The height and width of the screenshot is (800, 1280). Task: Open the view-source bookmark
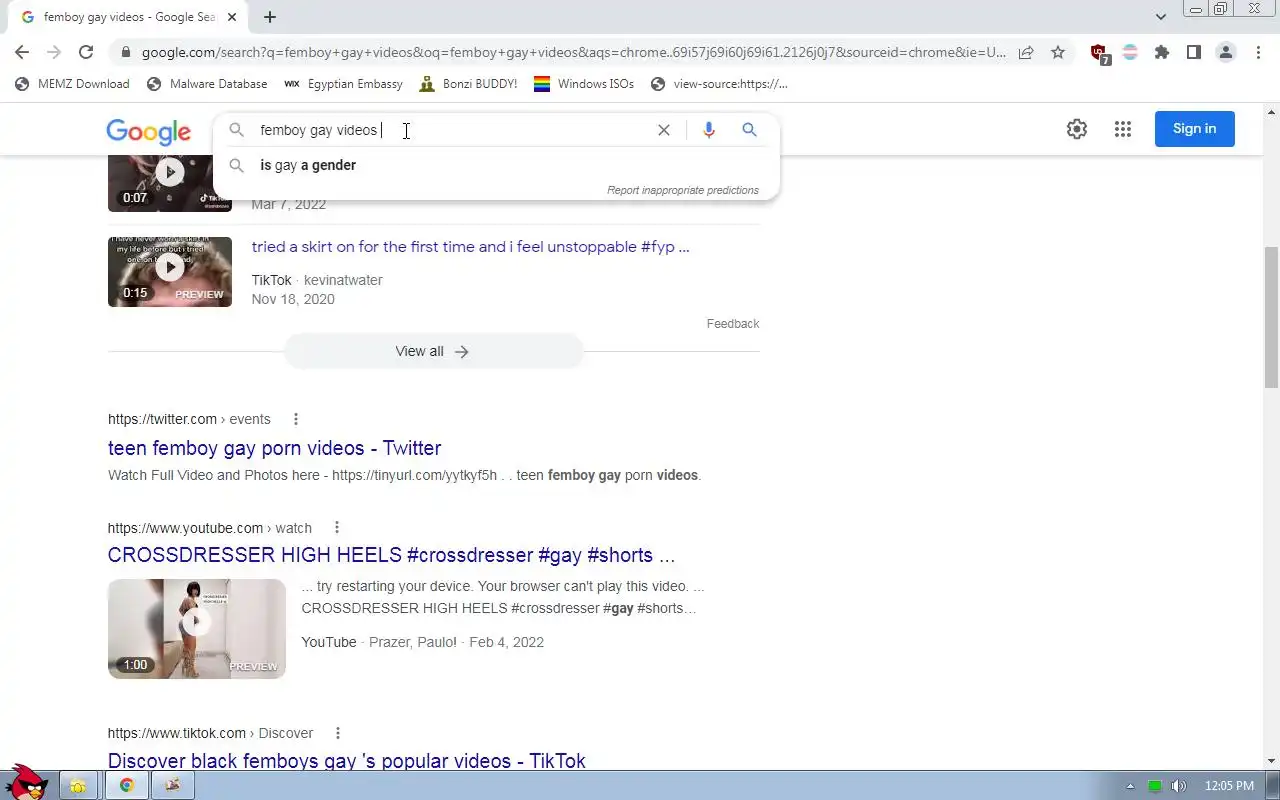tap(719, 84)
